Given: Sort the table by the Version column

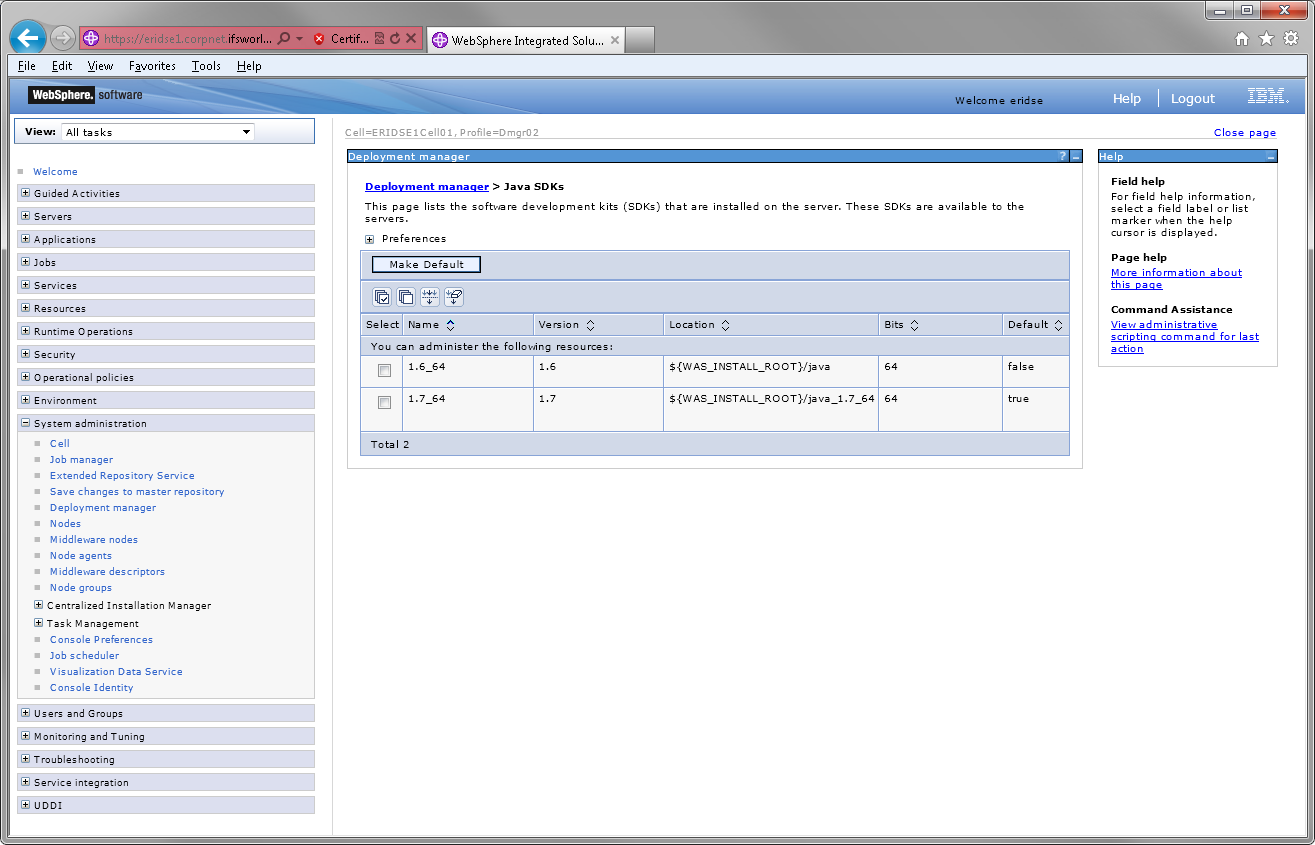Looking at the screenshot, I should pos(590,325).
